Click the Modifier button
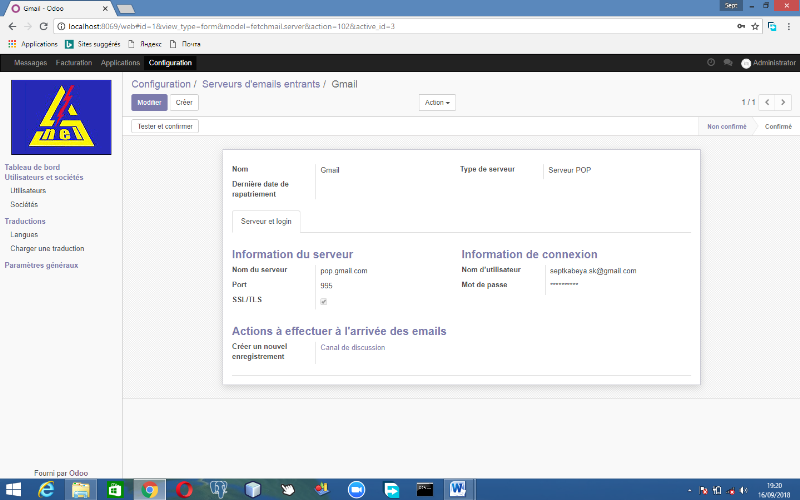This screenshot has height=500, width=800. [x=149, y=102]
